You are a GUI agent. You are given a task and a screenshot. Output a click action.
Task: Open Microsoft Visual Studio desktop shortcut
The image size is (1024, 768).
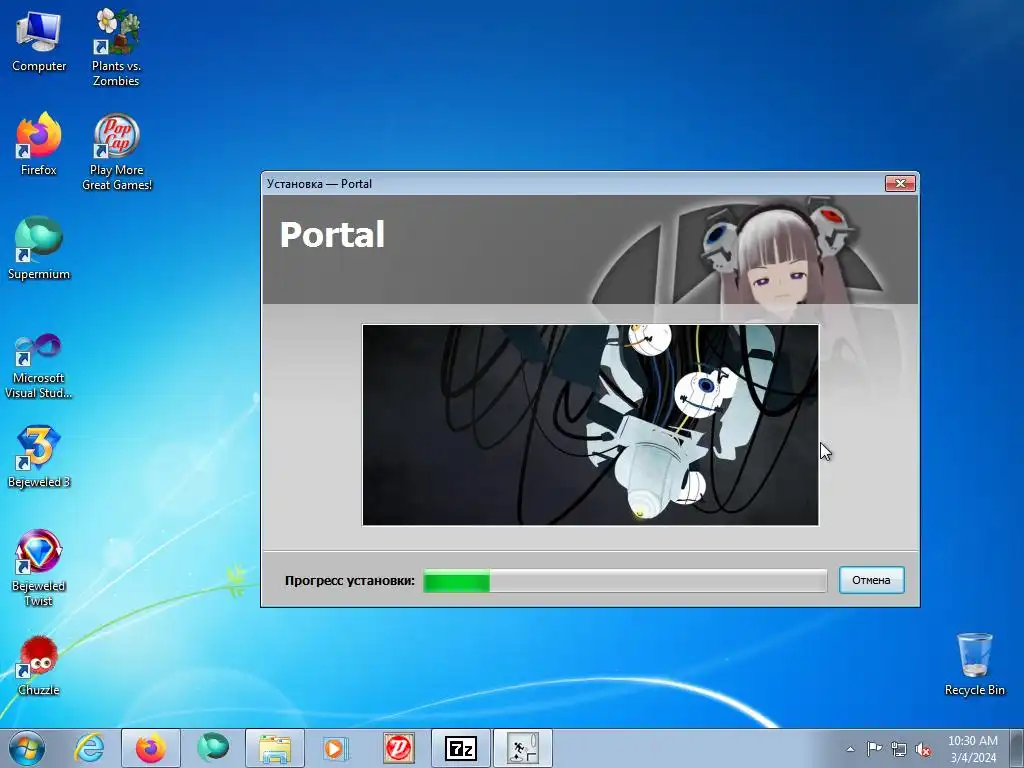tap(39, 366)
